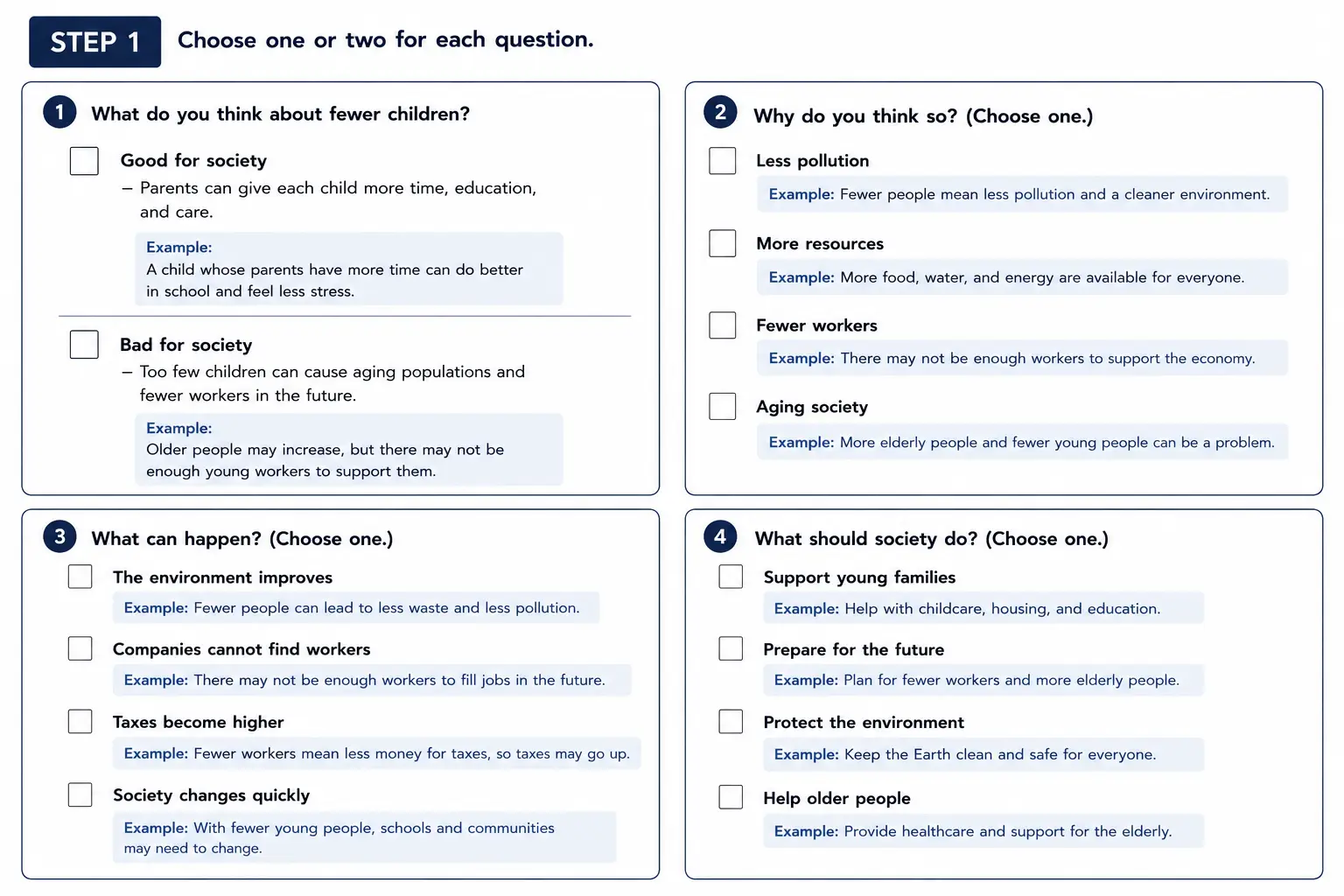Tick the 'Support young families' checkbox
Viewport: 1344px width, 896px height.
click(x=731, y=577)
